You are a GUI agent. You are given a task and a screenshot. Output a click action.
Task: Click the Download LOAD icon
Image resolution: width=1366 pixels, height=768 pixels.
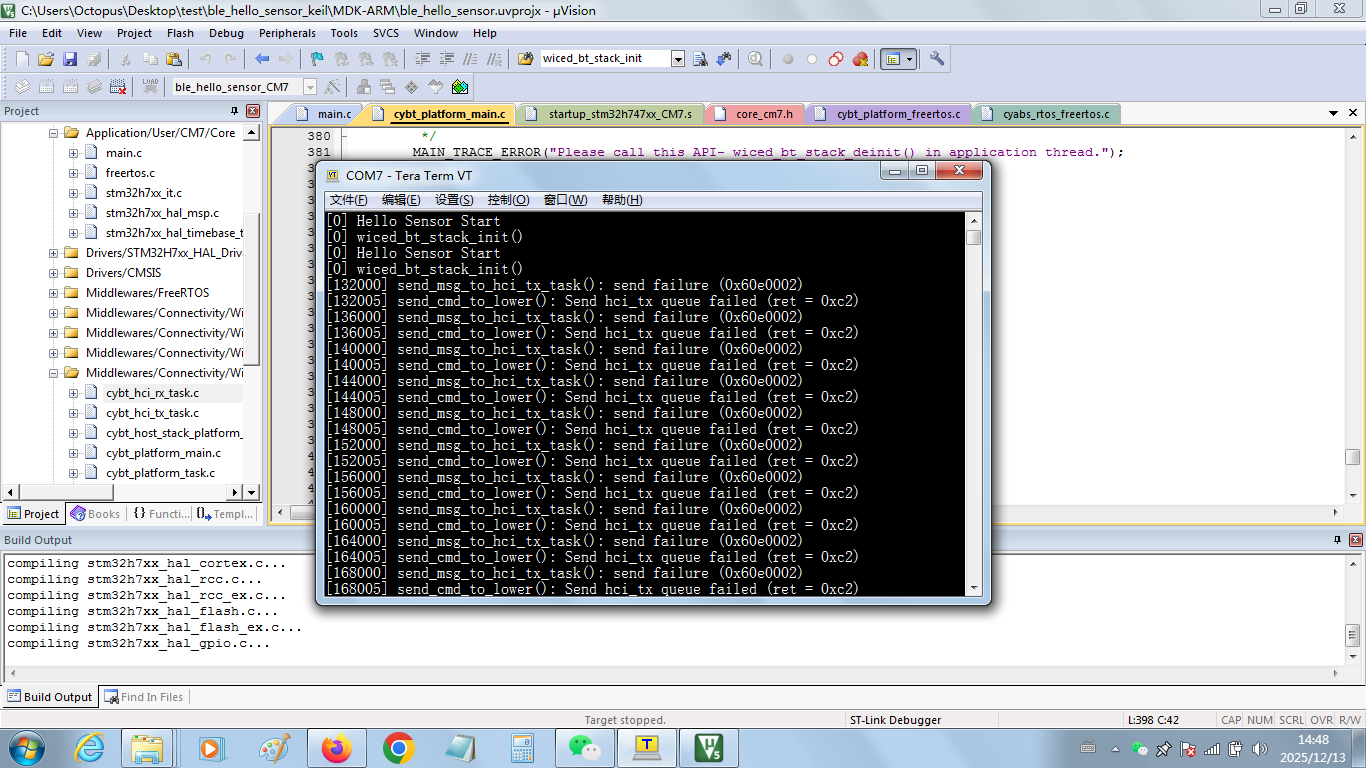pyautogui.click(x=150, y=87)
